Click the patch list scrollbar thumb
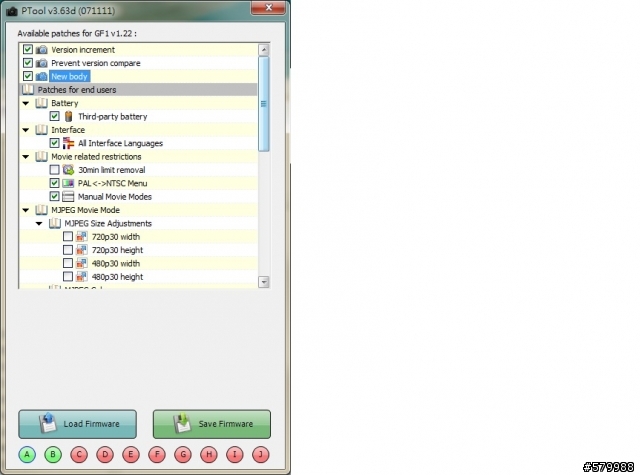640x475 pixels. point(264,104)
